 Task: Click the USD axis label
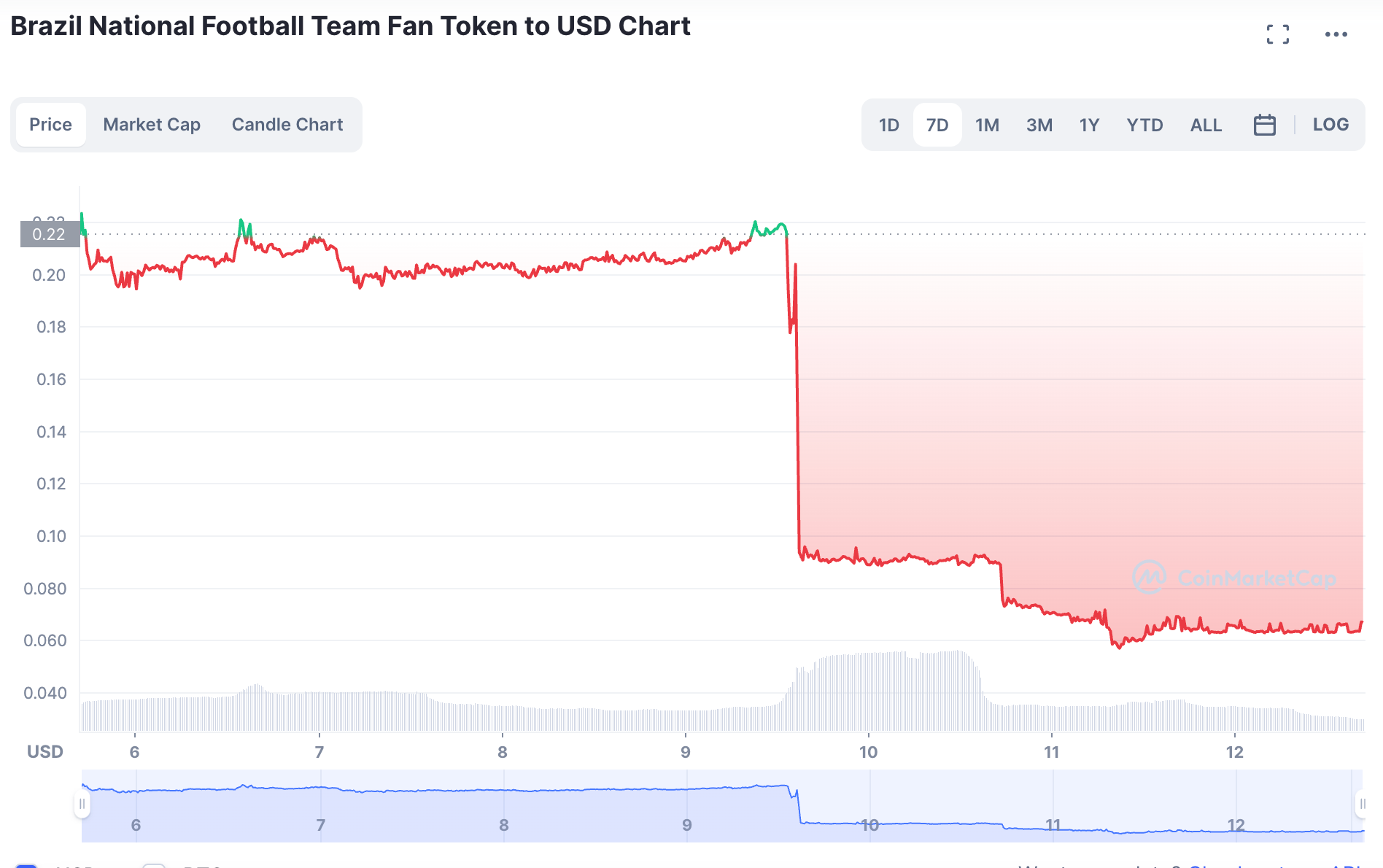(44, 751)
